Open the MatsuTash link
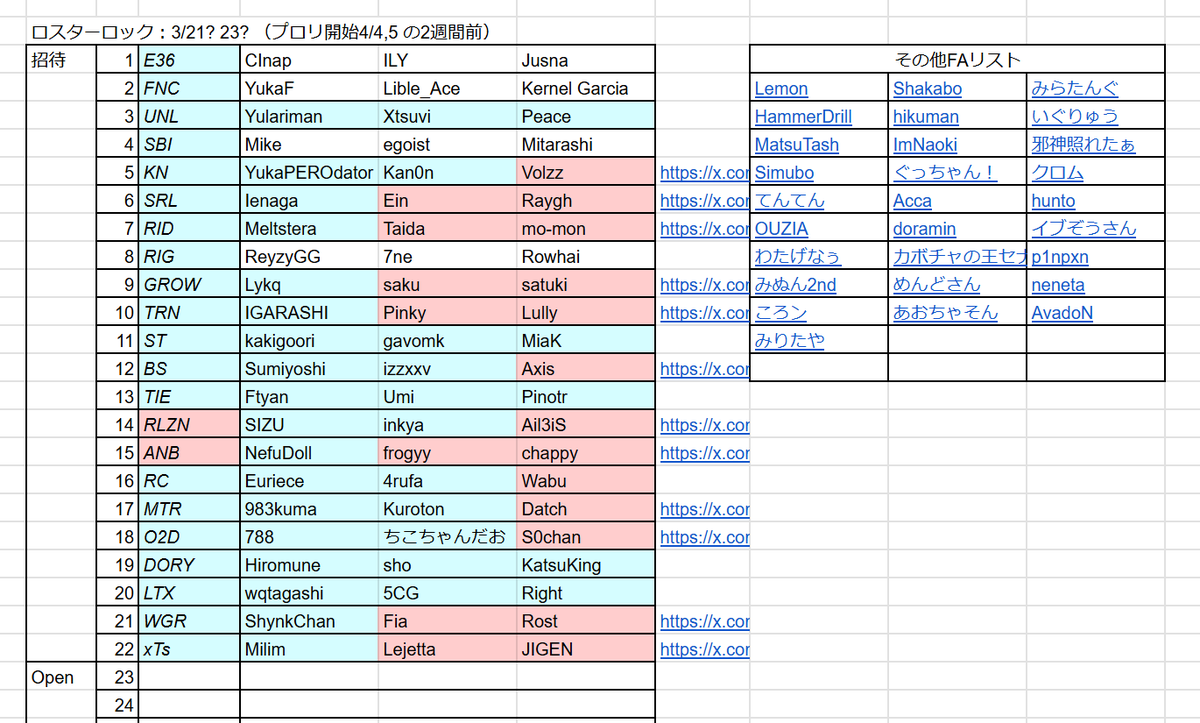This screenshot has width=1200, height=723. pyautogui.click(x=797, y=144)
